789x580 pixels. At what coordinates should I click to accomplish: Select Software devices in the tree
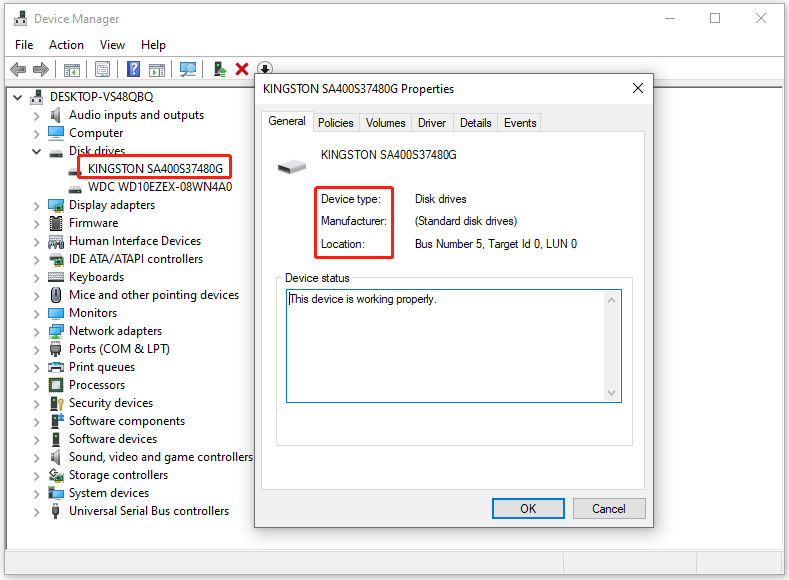click(113, 439)
